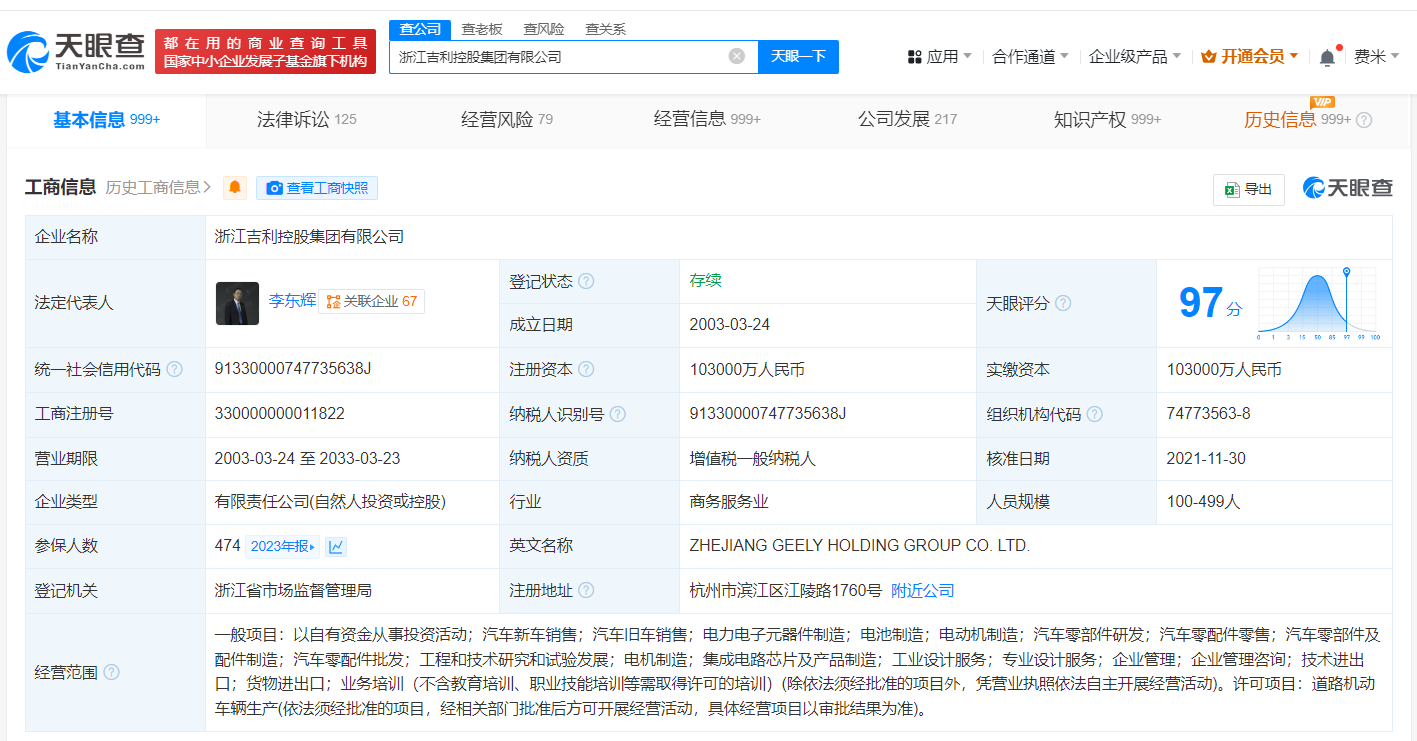Viewport: 1417px width, 741px height.
Task: Switch to the 查老板 search tab
Action: 482,29
